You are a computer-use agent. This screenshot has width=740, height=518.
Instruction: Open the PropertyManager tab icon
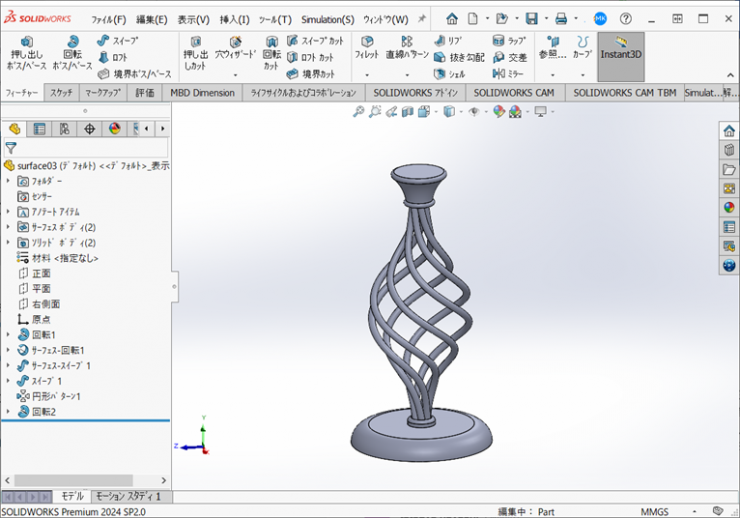tap(40, 129)
